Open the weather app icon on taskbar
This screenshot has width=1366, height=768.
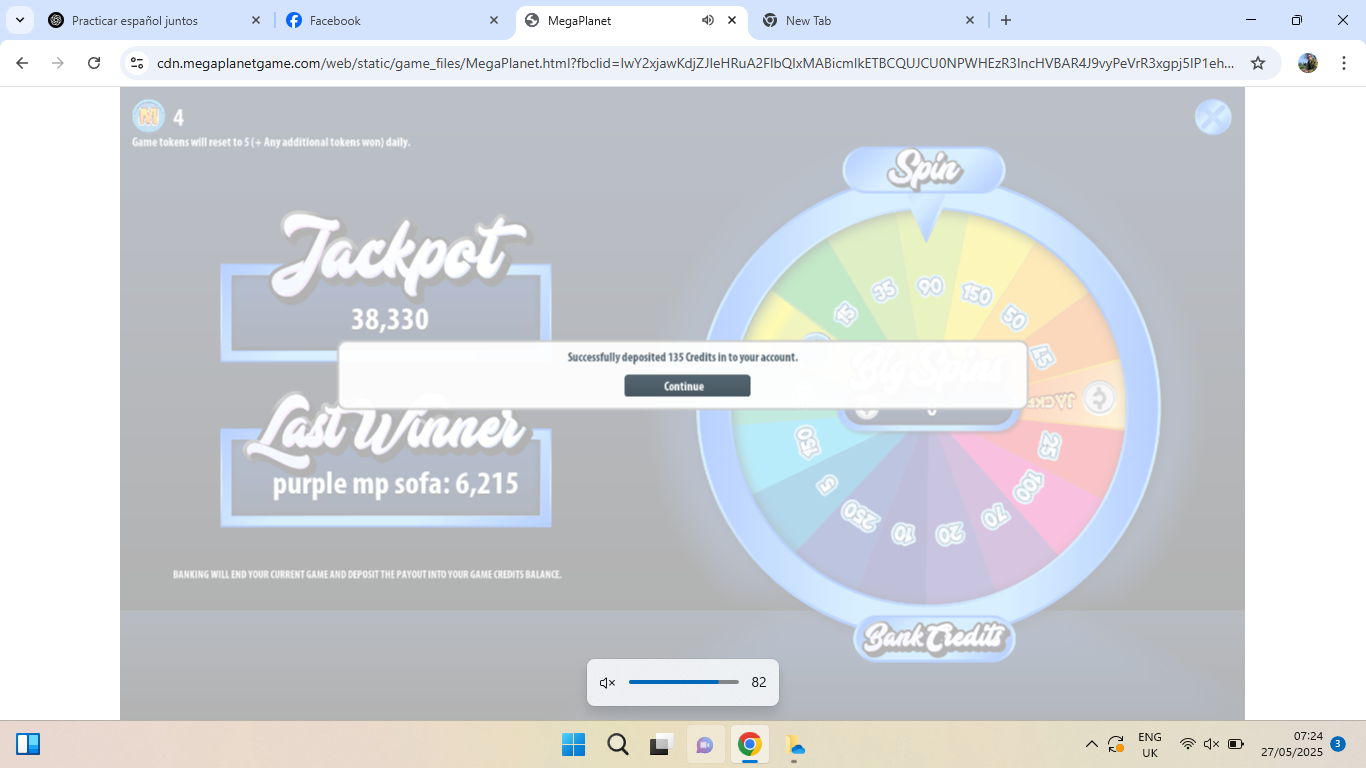pos(795,745)
